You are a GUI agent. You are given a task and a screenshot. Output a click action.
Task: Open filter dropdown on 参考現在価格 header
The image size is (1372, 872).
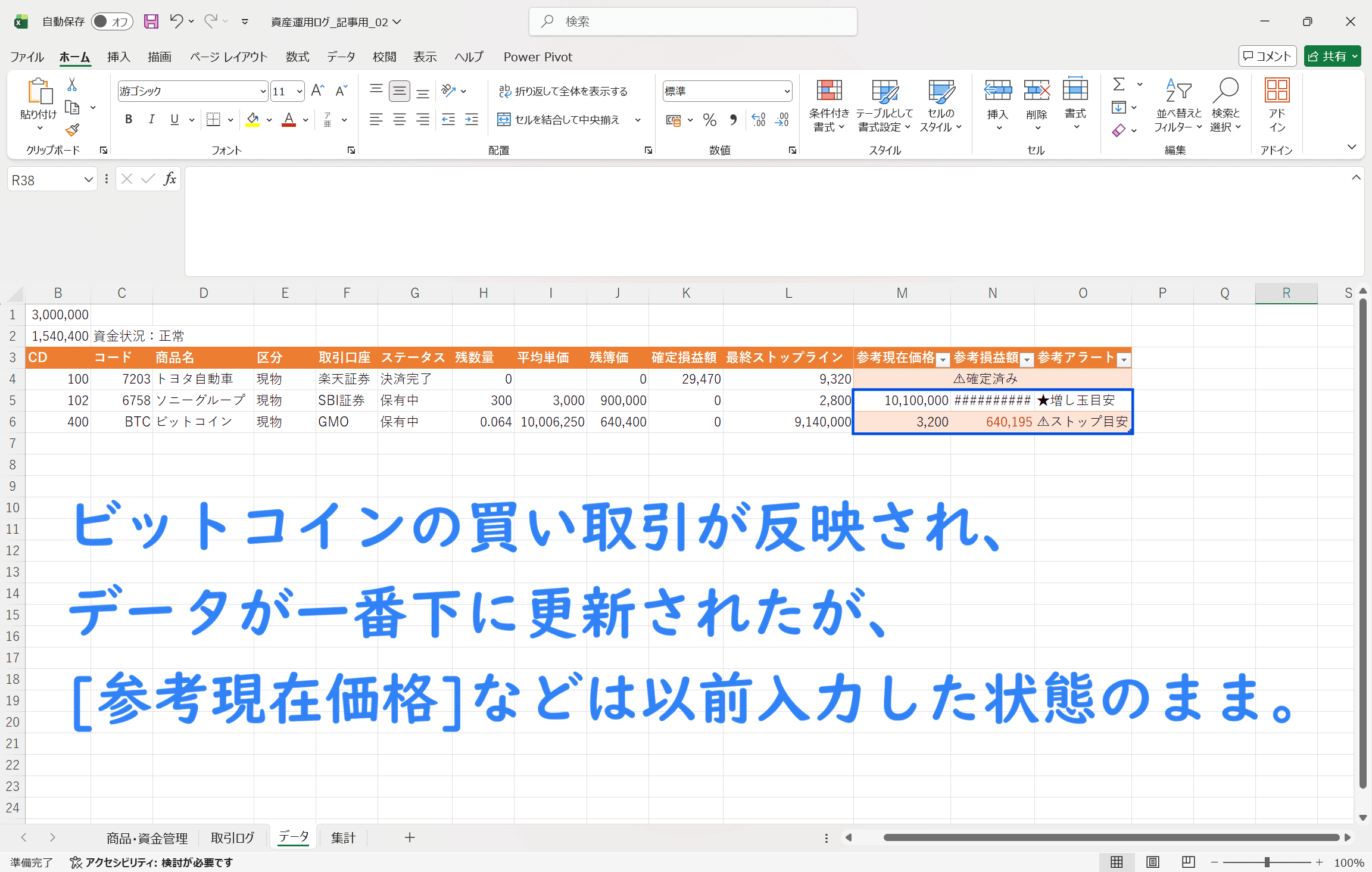[943, 359]
